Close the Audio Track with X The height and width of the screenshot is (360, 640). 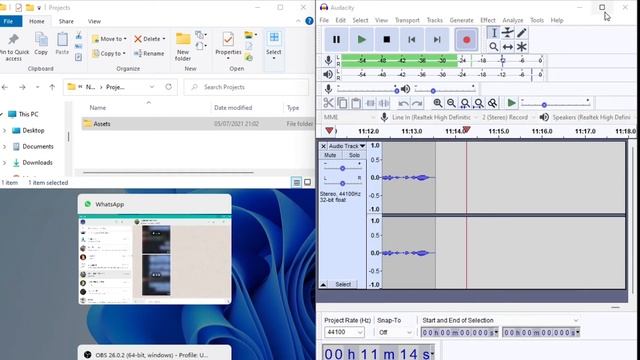click(323, 146)
